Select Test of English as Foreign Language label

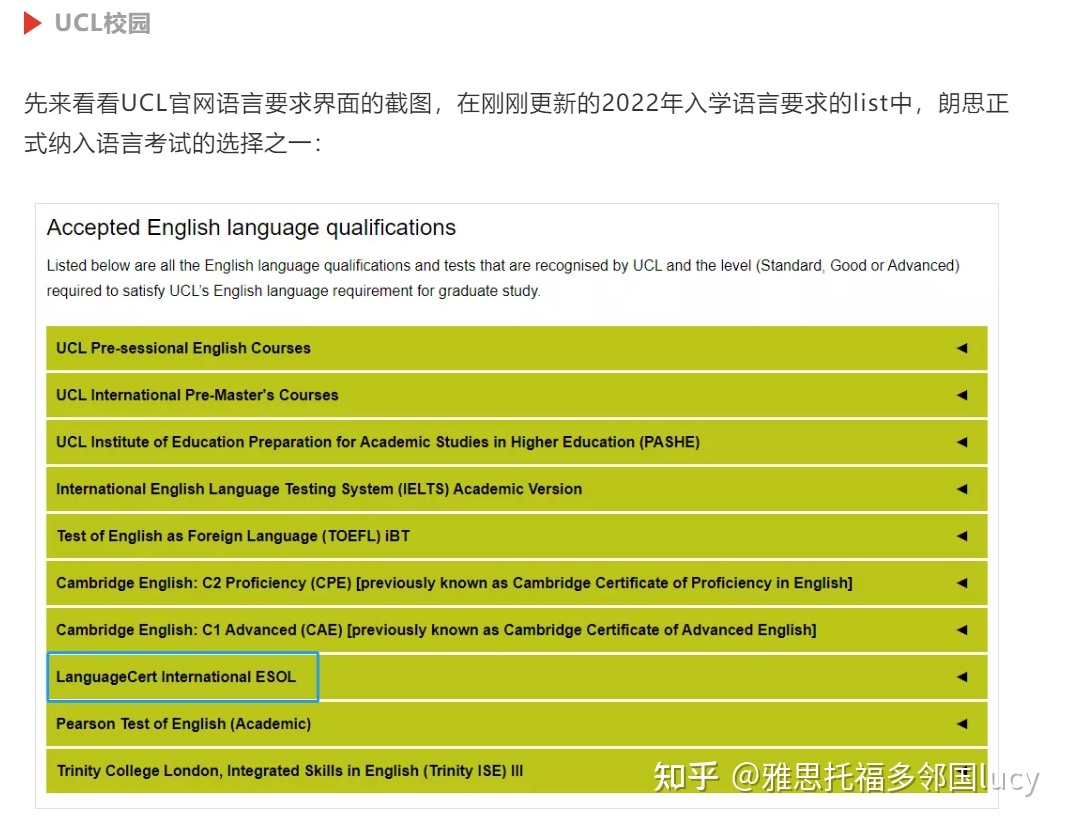tap(233, 536)
